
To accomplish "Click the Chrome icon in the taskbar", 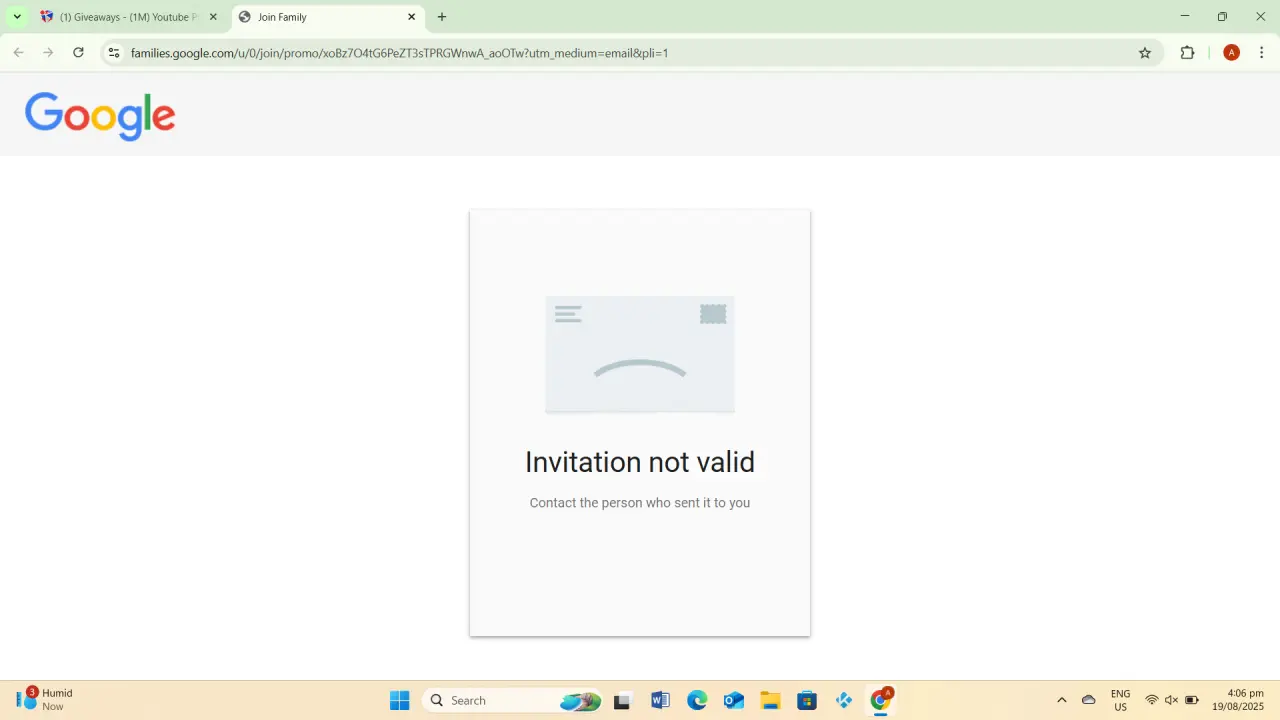I will 881,700.
